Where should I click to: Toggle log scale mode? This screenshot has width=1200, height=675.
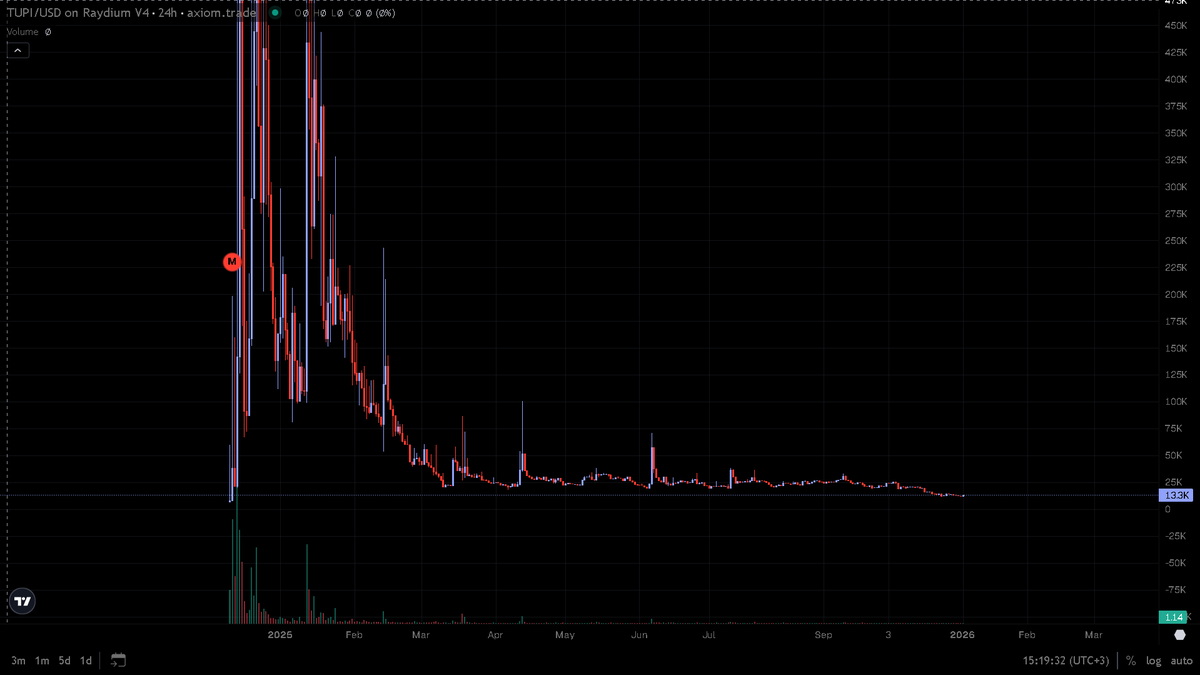[1153, 661]
